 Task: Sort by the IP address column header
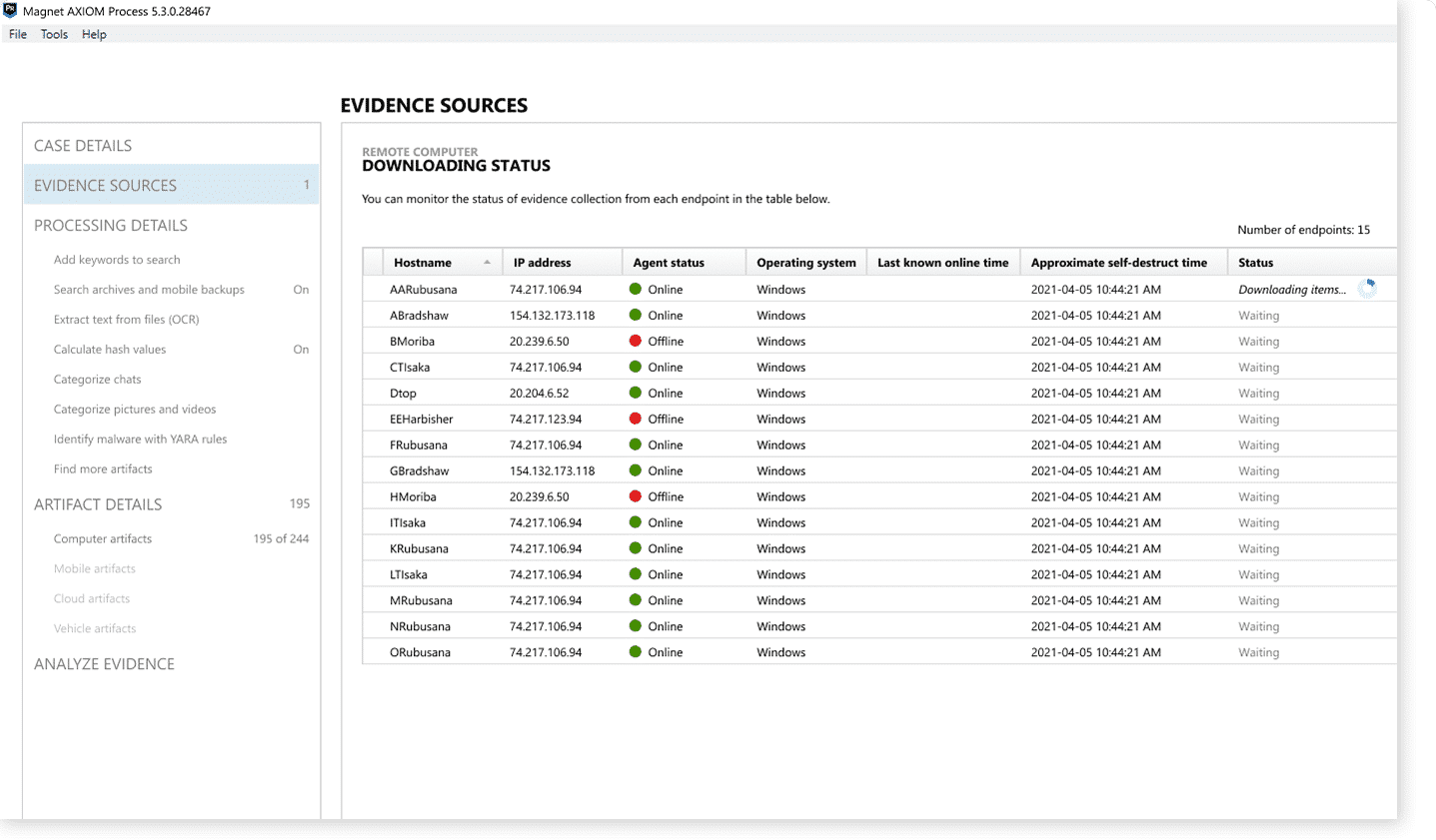[543, 263]
